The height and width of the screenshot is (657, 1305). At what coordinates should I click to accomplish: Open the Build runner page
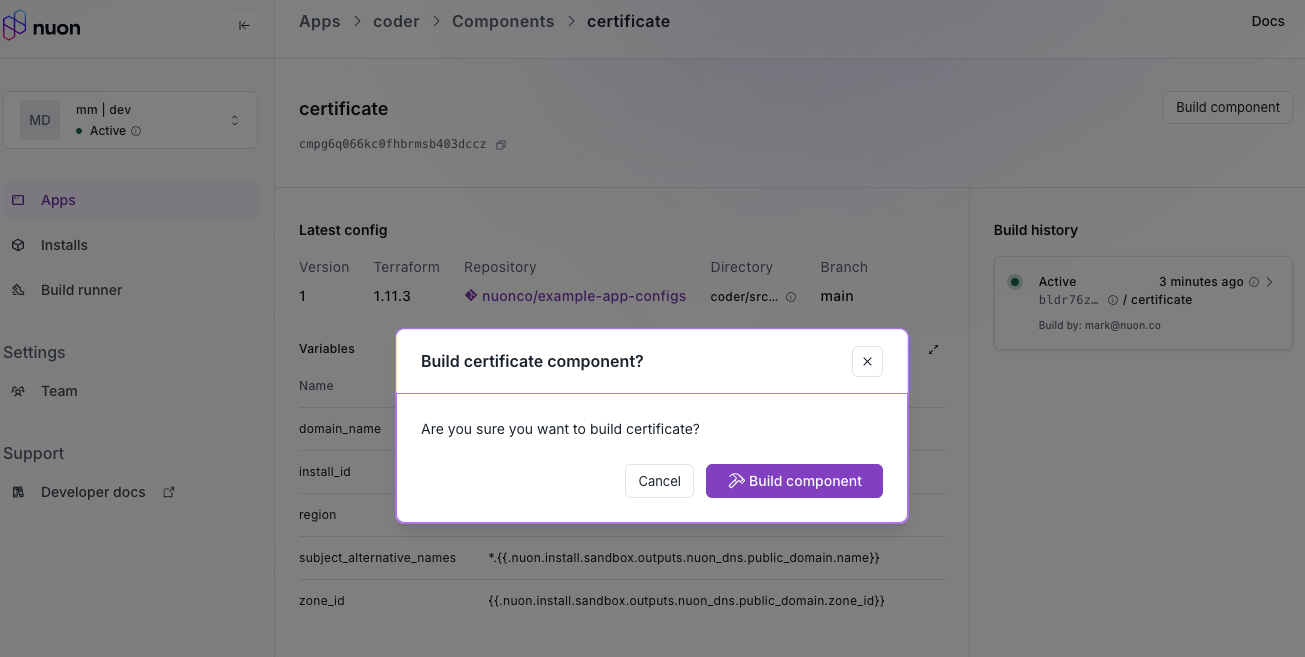pyautogui.click(x=81, y=290)
